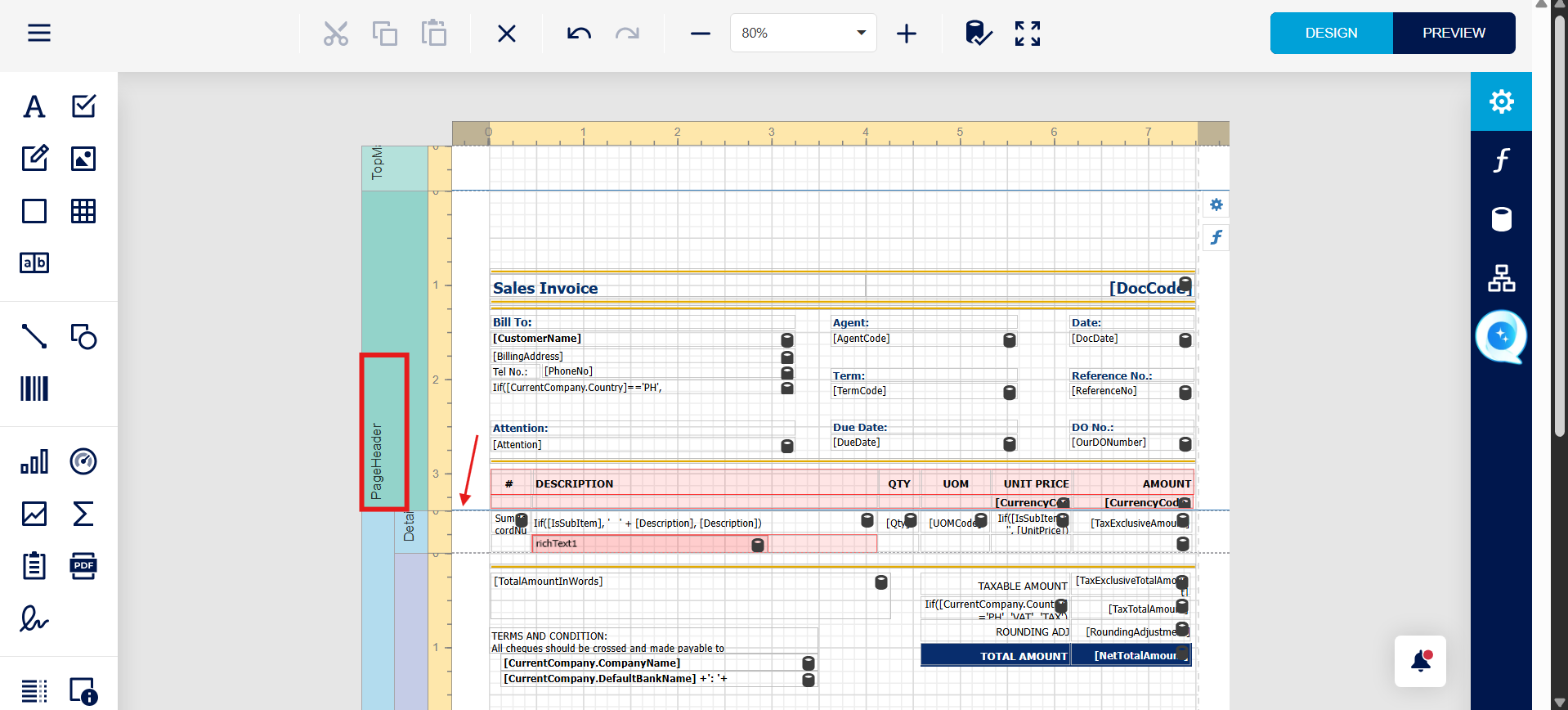Select the PDF Content tool
This screenshot has width=1568, height=710.
click(x=83, y=566)
